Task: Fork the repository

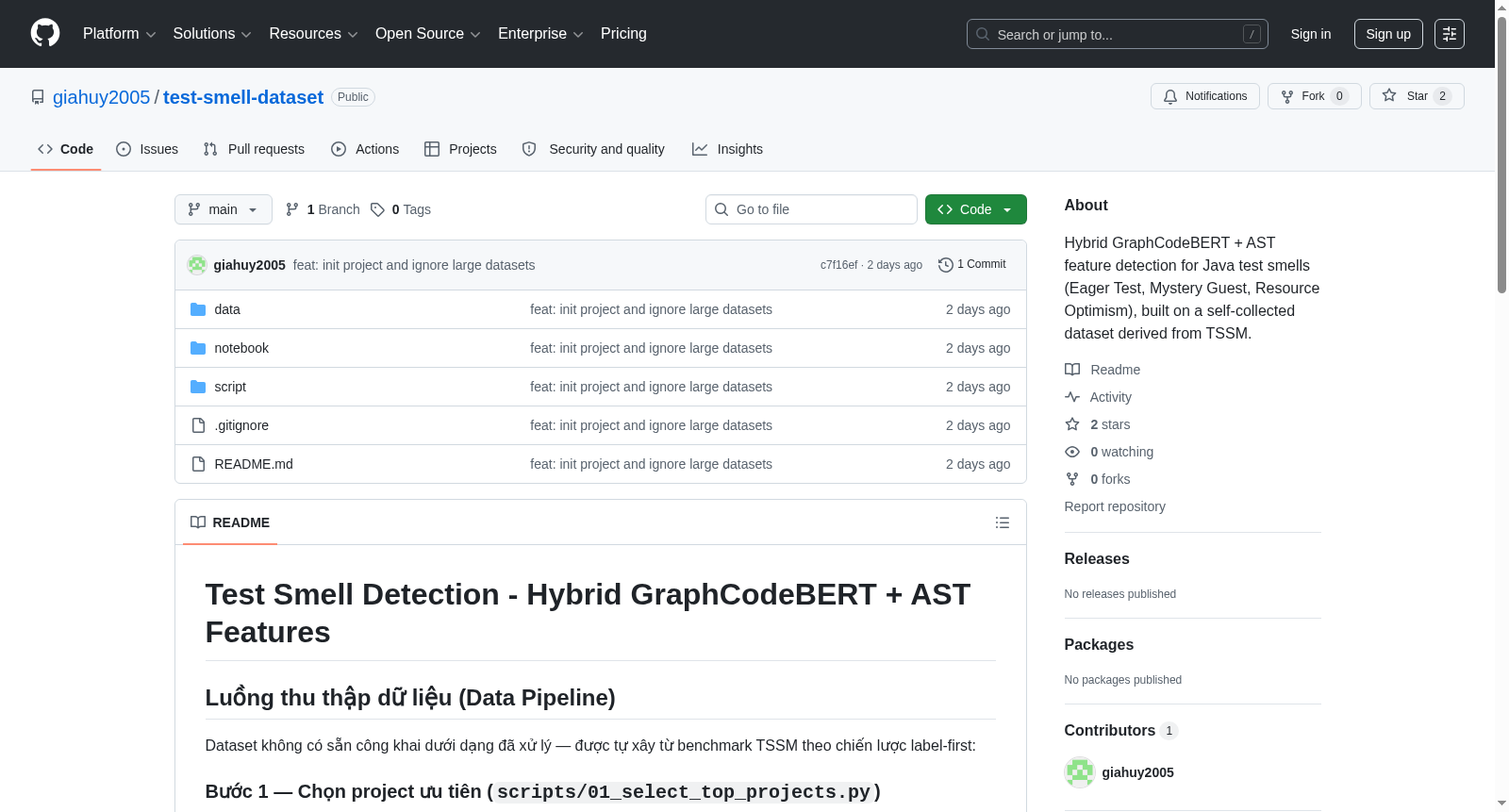Action: [1314, 96]
